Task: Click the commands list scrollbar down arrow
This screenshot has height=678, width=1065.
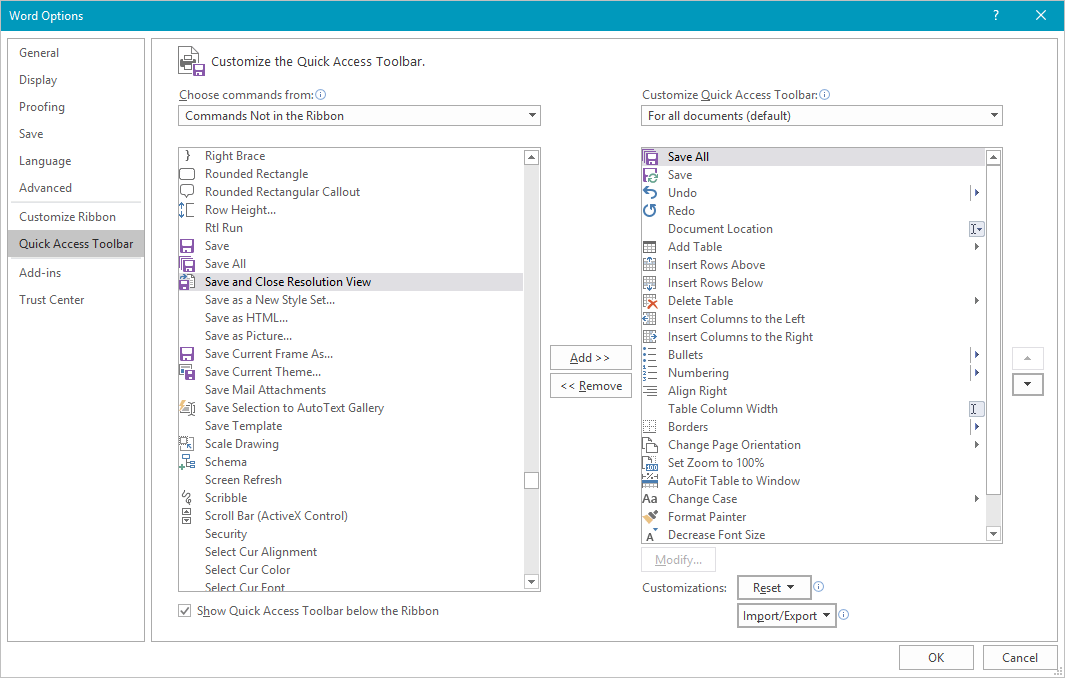Action: coord(532,582)
